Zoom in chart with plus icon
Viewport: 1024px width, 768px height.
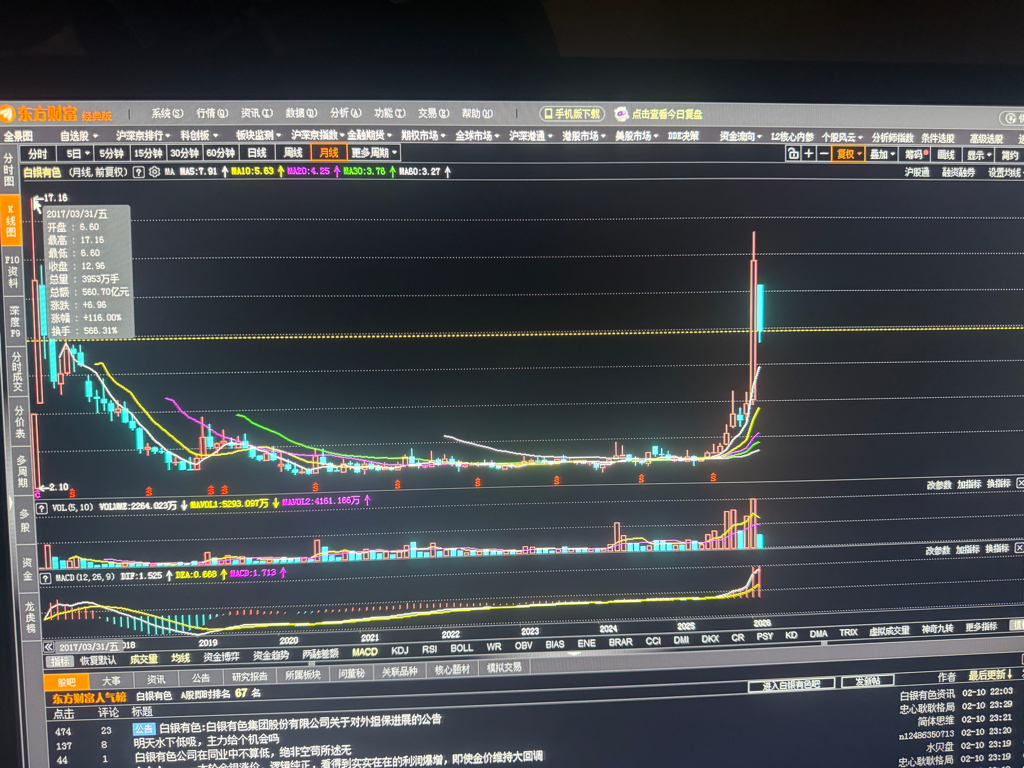[808, 154]
